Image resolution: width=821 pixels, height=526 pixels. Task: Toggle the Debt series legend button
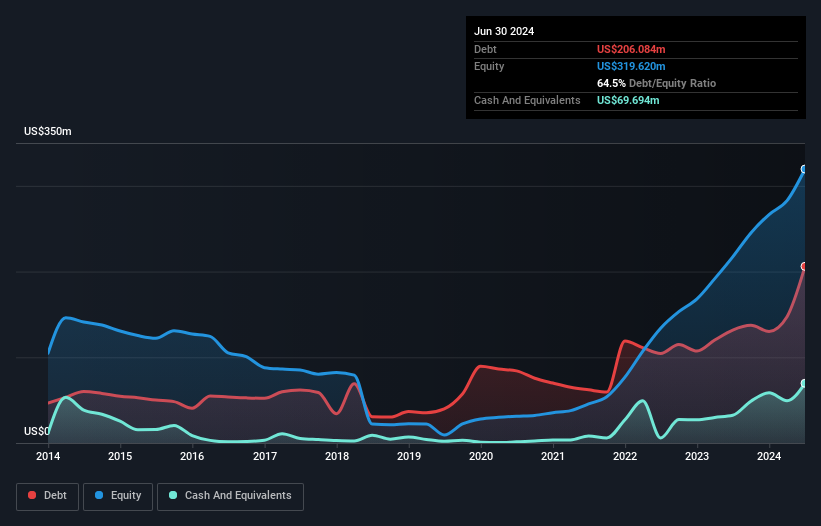(x=48, y=496)
